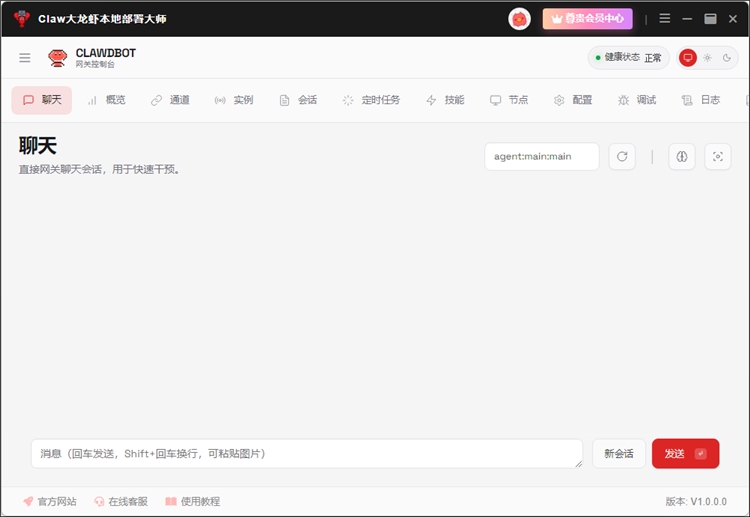The width and height of the screenshot is (750, 517).
Task: Select the system theme monitor icon
Action: (688, 58)
